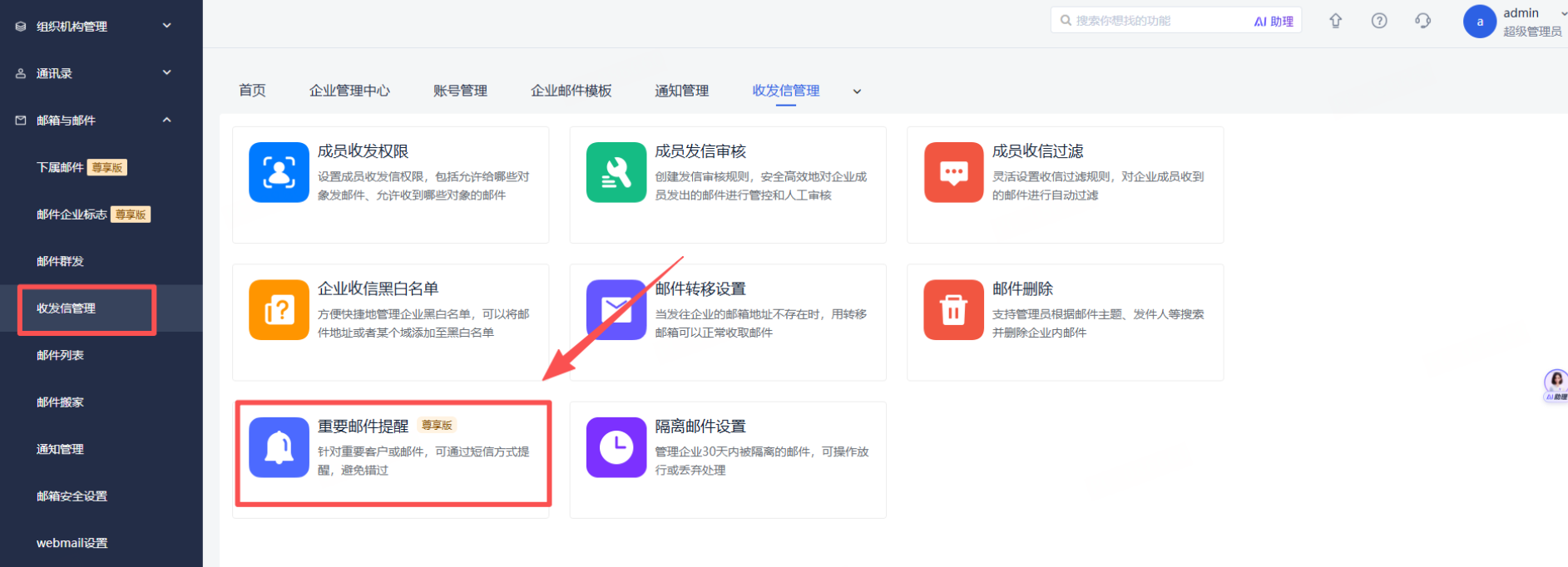Image resolution: width=1568 pixels, height=567 pixels.
Task: Click the 尊享版 badge on 重要邮件提醒
Action: [x=437, y=426]
